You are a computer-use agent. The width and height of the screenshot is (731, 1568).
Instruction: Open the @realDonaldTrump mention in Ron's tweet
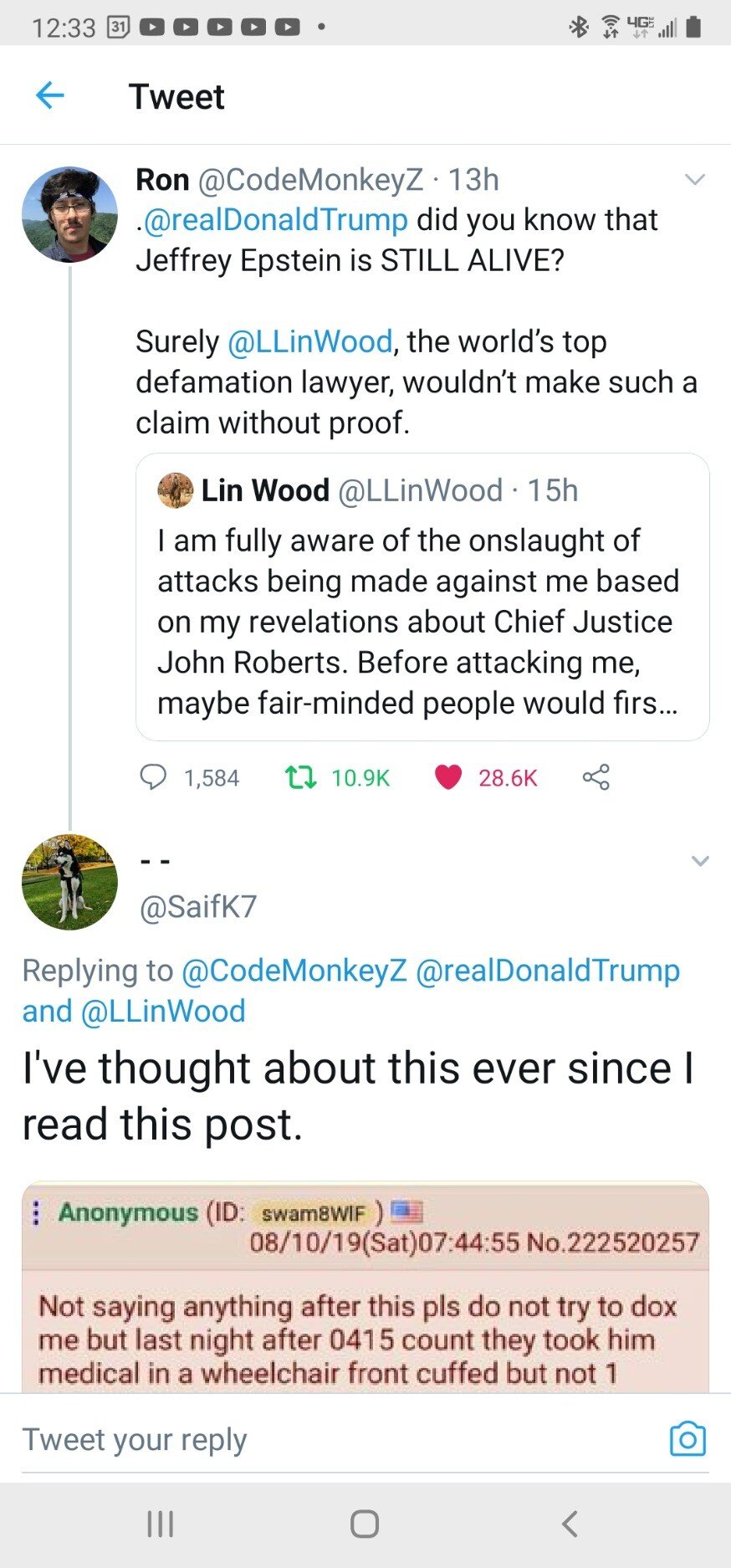coord(276,220)
